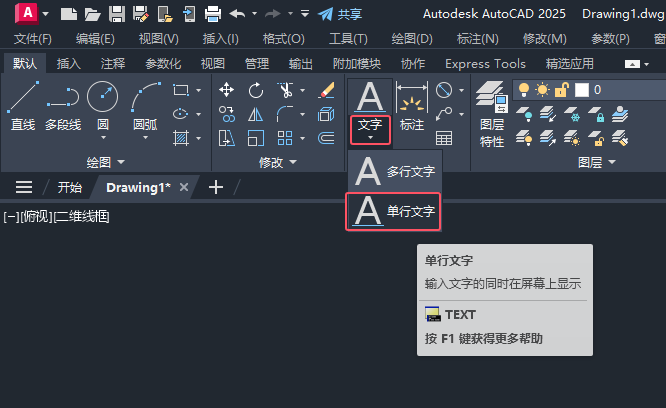Image resolution: width=666 pixels, height=408 pixels.
Task: Toggle layer 0 lock icon
Action: tap(562, 90)
